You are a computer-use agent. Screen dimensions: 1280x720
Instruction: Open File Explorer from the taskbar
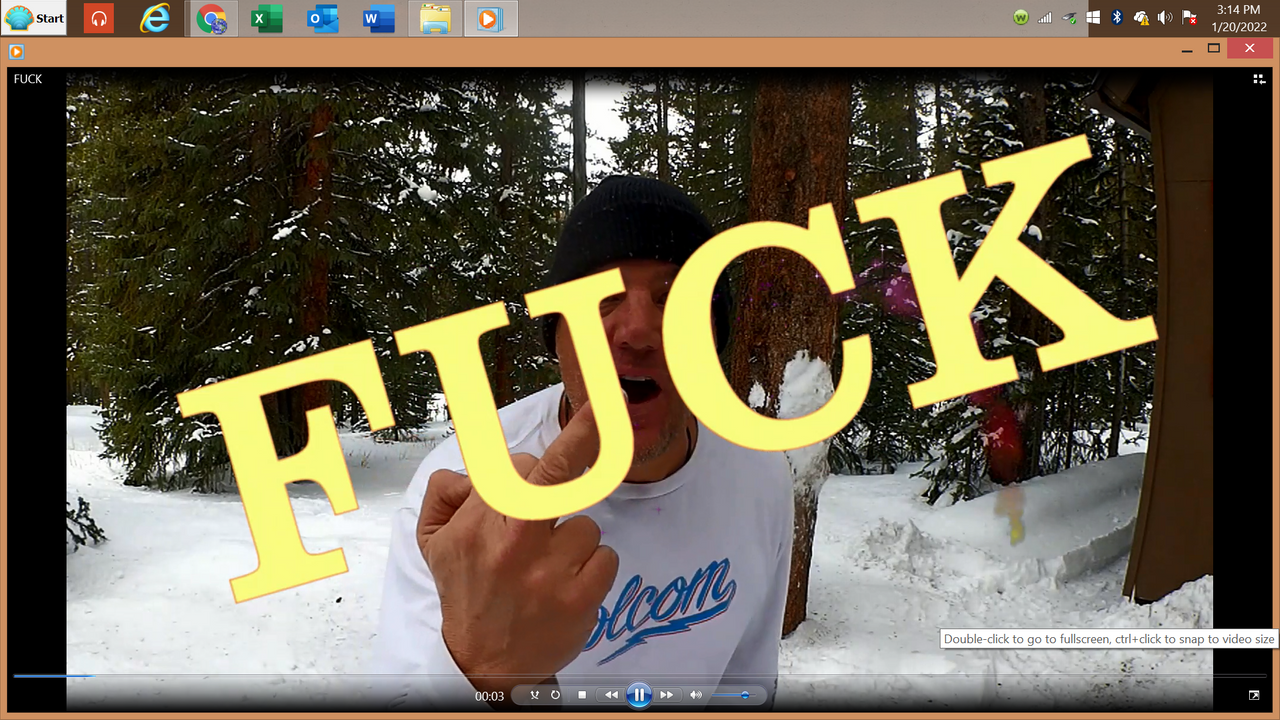[435, 18]
